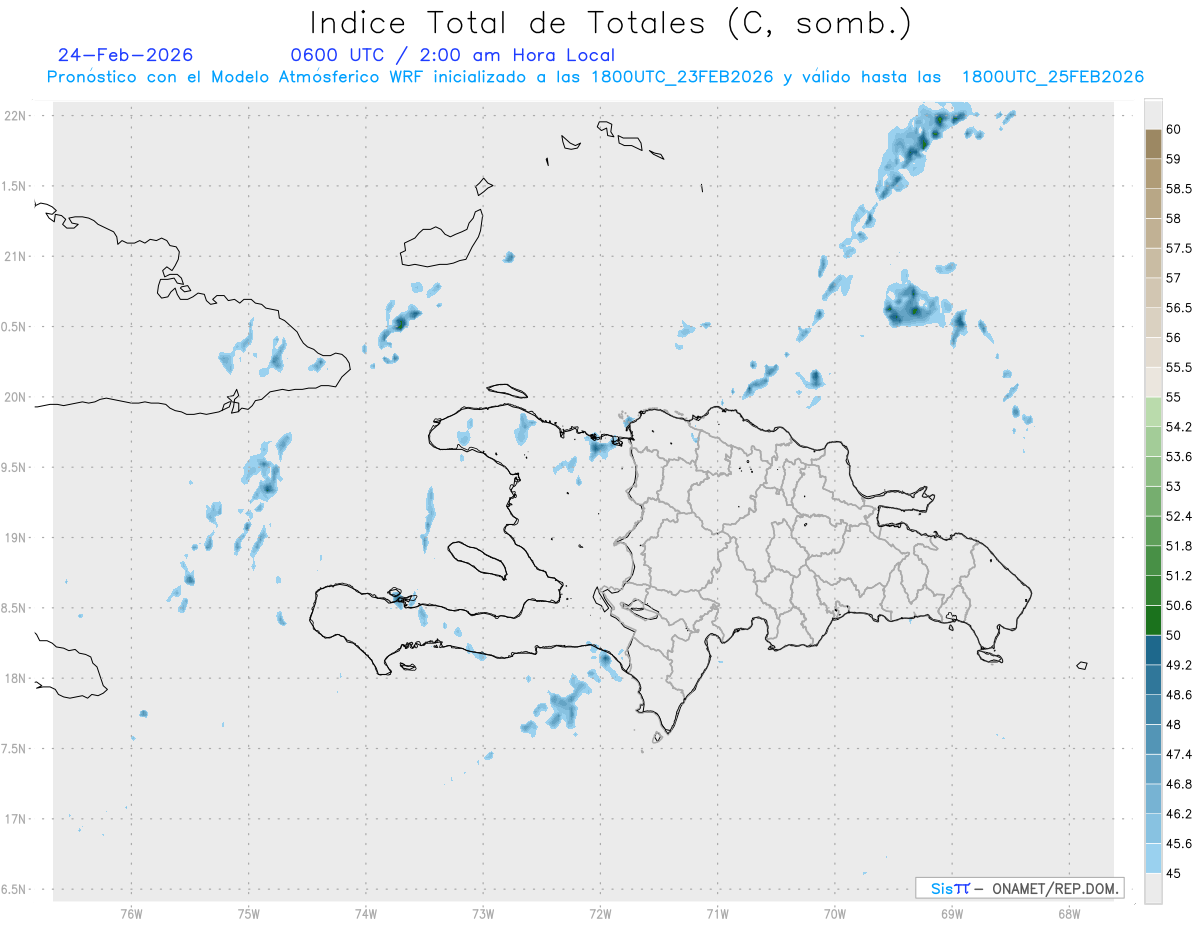The height and width of the screenshot is (927, 1200).
Task: Pick the dark green swatch between 50 and 50.6
Action: [x=1153, y=620]
